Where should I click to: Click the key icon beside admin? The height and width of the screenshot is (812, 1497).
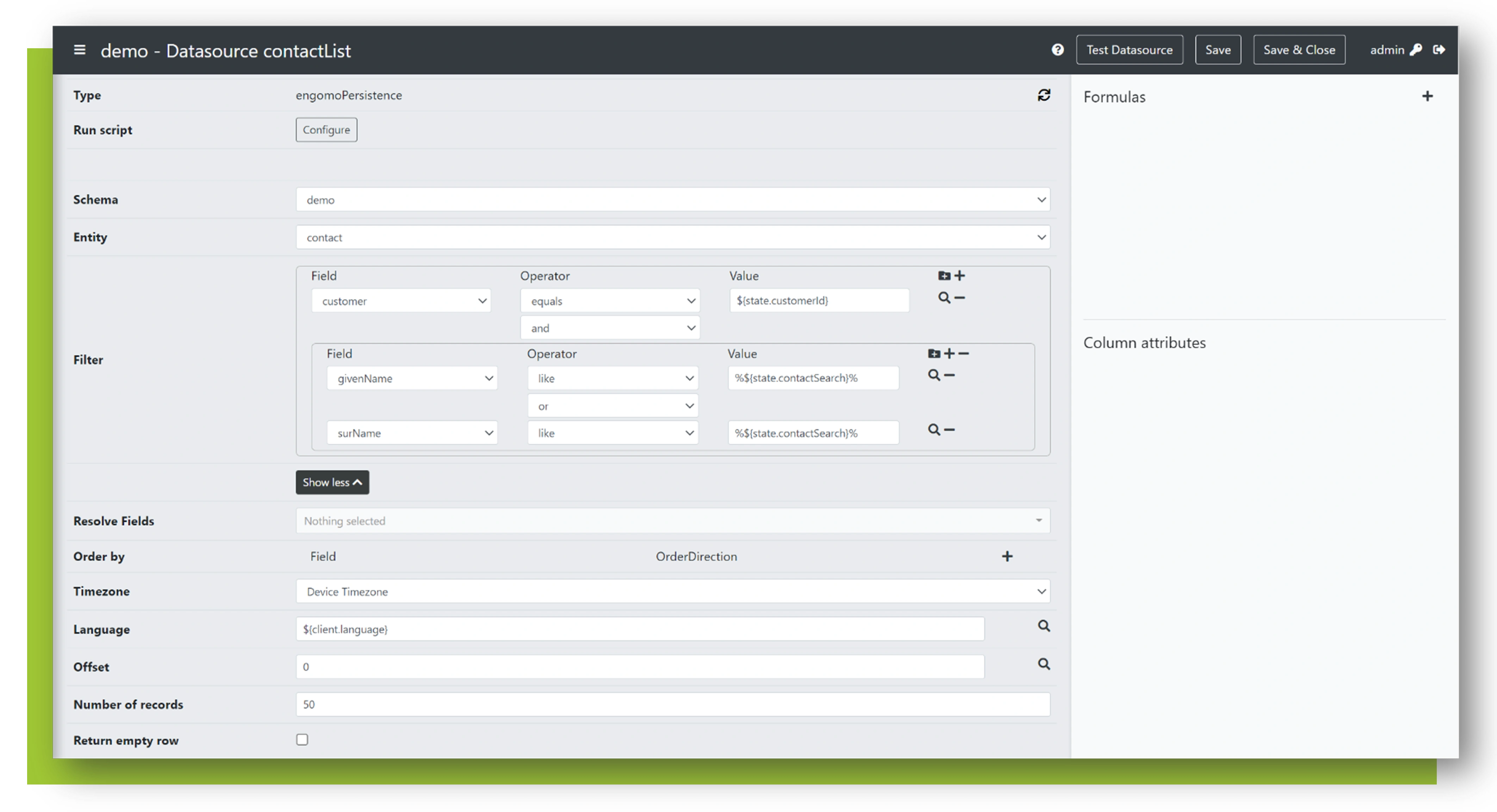[x=1416, y=50]
